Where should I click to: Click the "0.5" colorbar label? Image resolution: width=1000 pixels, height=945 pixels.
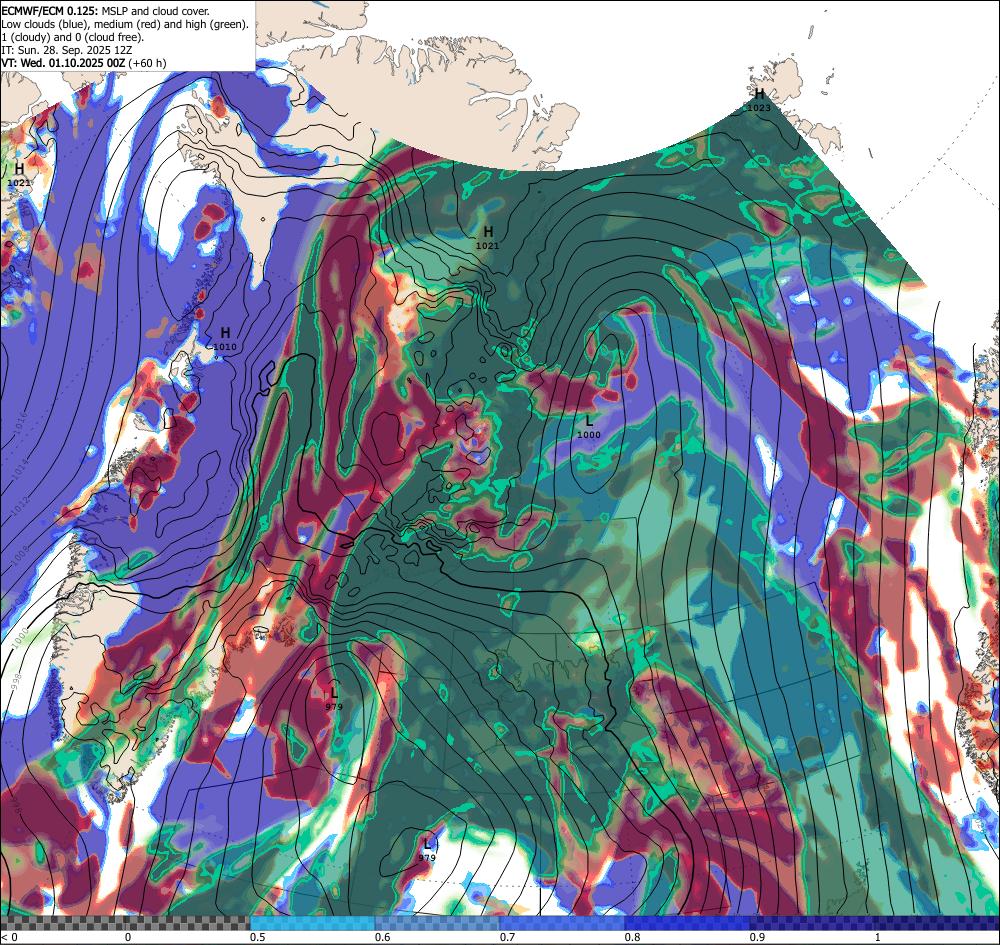(258, 937)
